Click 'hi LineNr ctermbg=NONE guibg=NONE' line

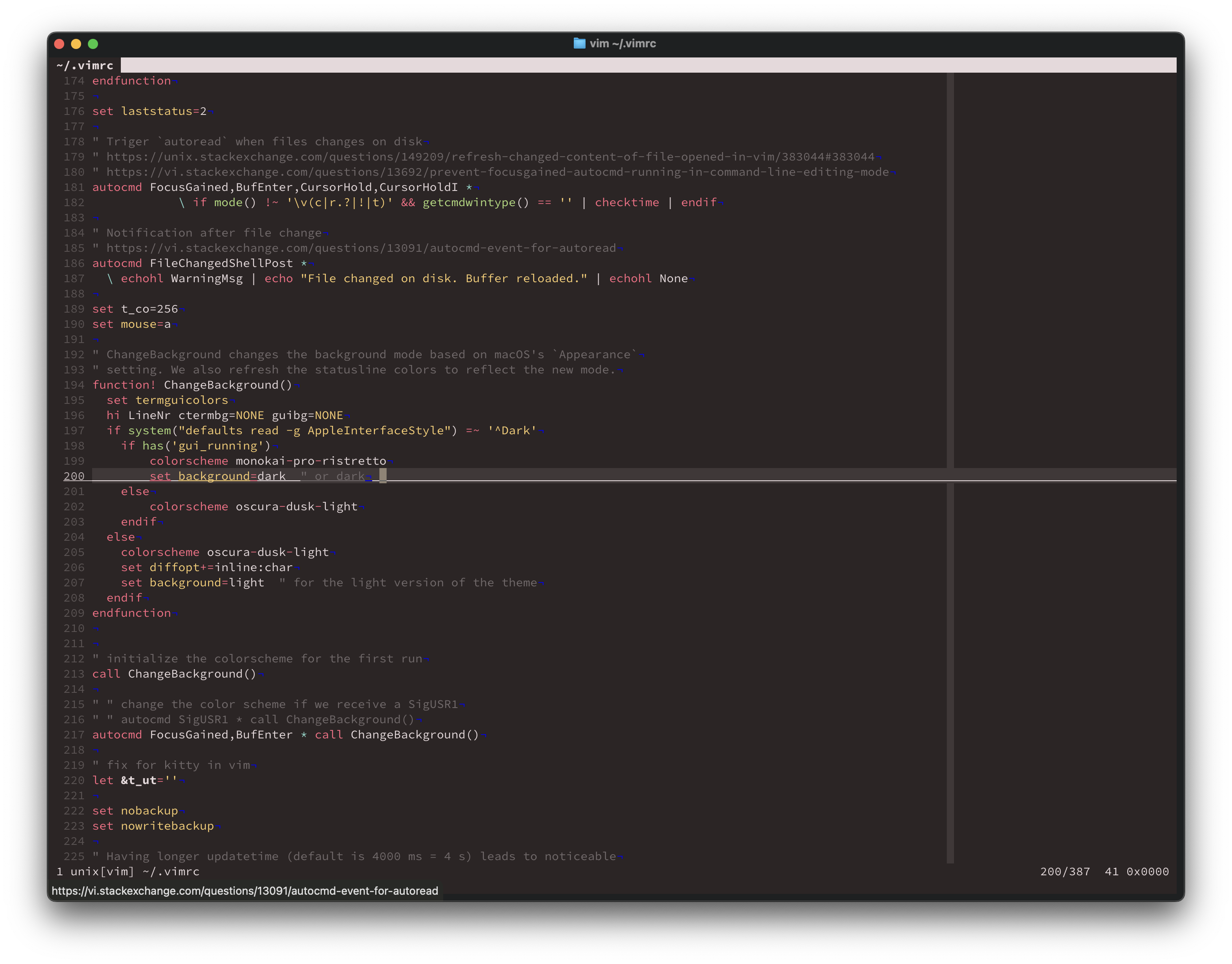tap(225, 415)
